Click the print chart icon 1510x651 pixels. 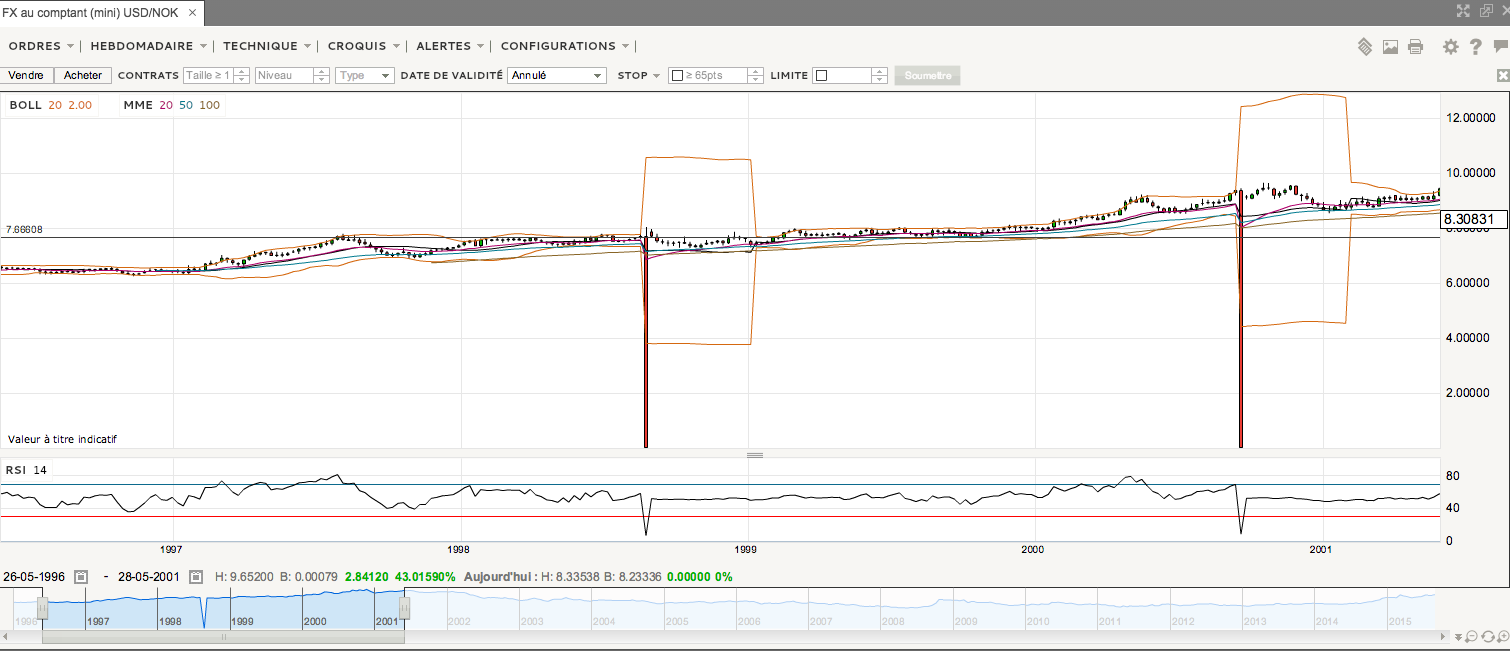click(x=1415, y=46)
